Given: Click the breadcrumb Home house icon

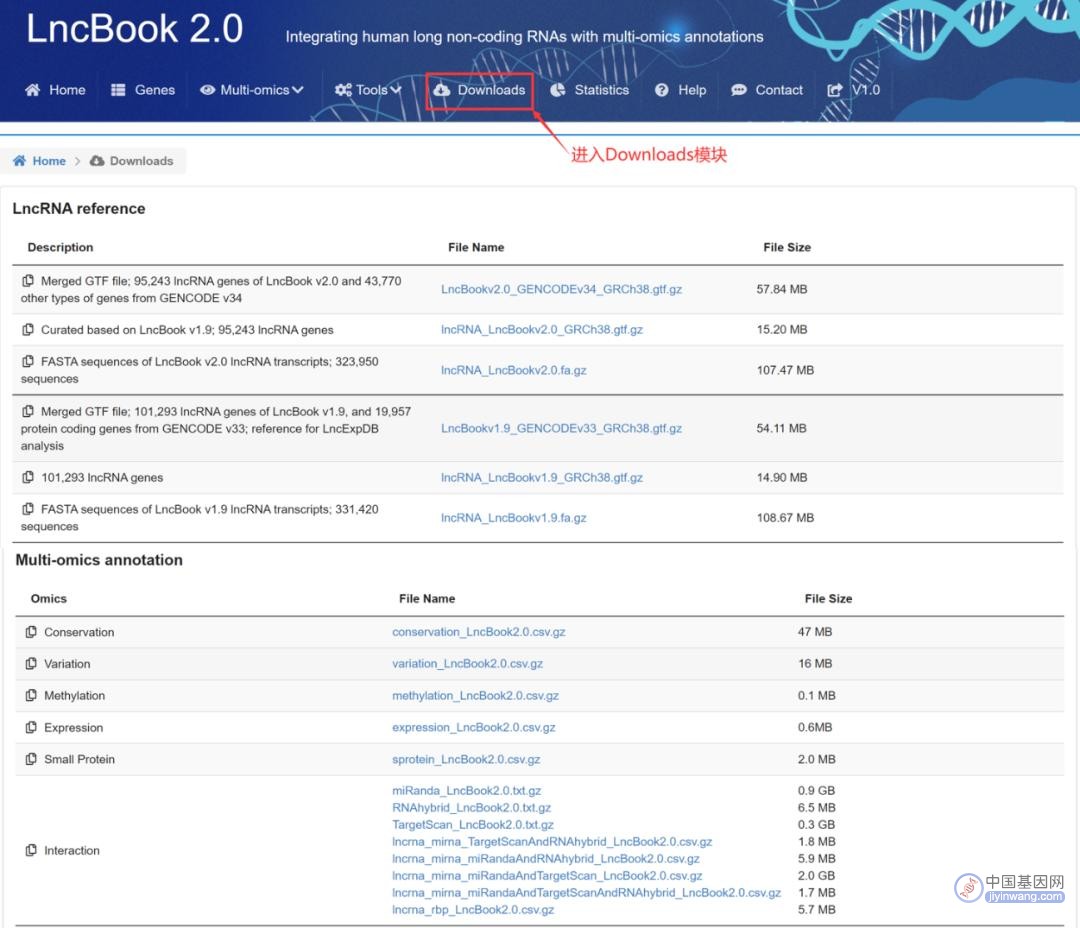Looking at the screenshot, I should pyautogui.click(x=19, y=161).
